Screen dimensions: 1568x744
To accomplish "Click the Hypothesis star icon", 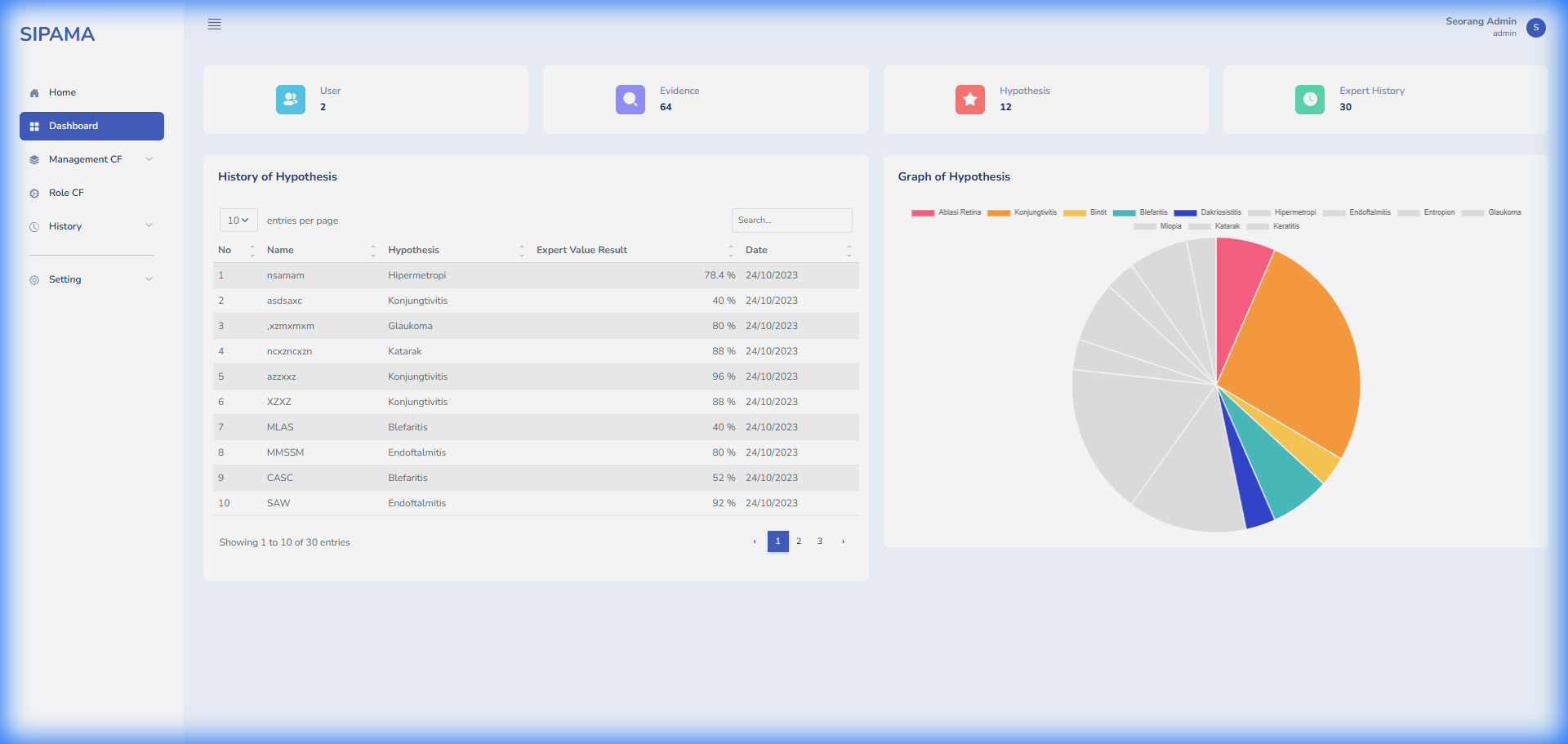I will [x=969, y=99].
